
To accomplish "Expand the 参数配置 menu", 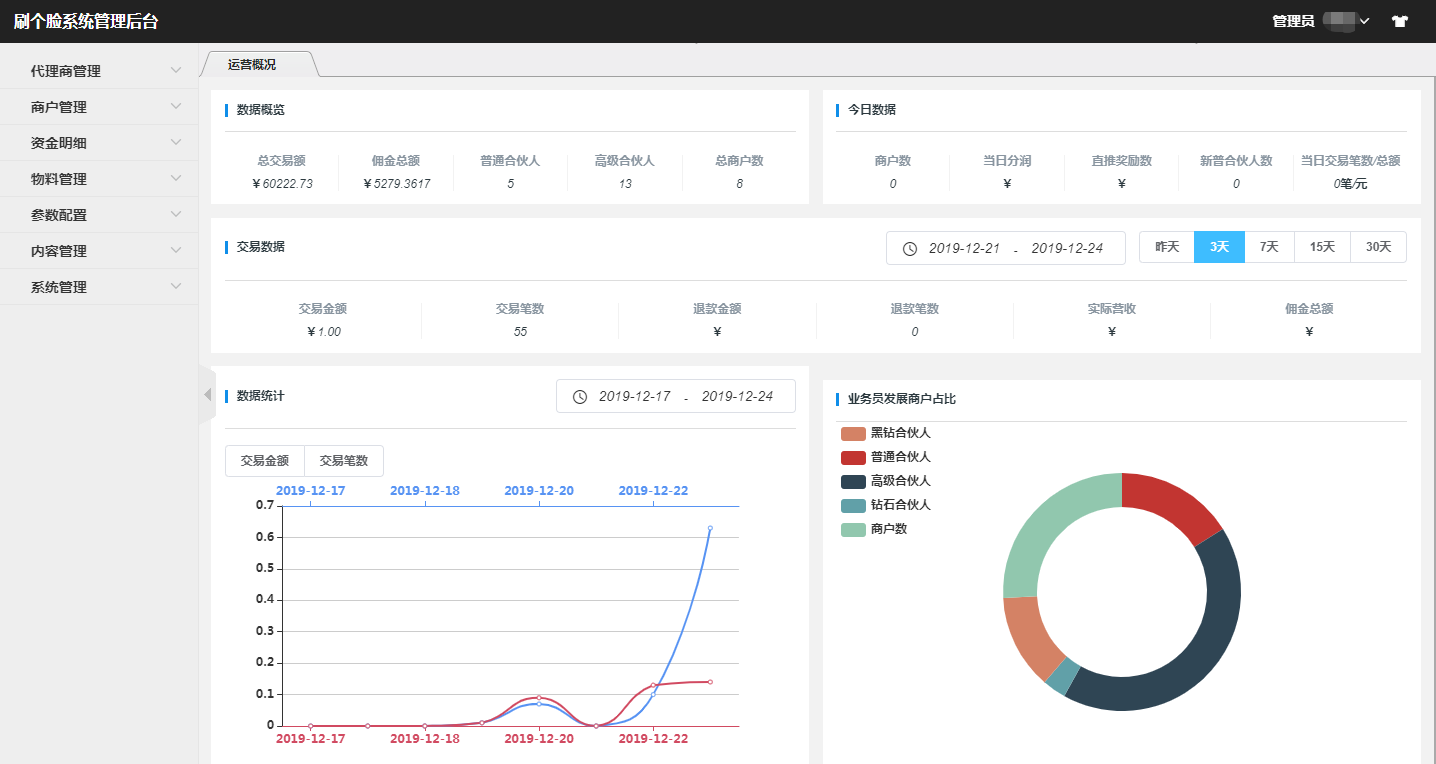I will tap(99, 215).
